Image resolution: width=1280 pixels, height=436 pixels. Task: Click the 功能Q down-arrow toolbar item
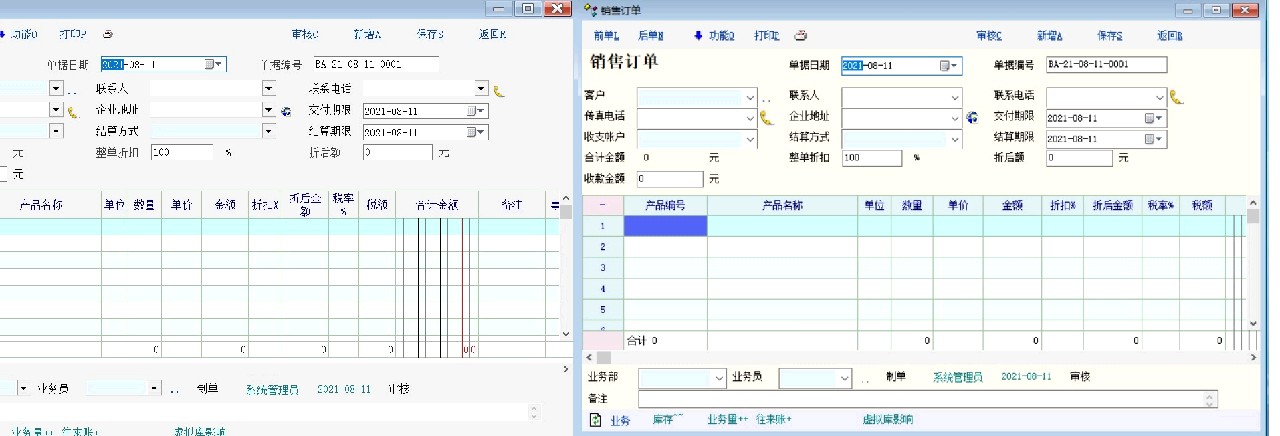tap(714, 36)
